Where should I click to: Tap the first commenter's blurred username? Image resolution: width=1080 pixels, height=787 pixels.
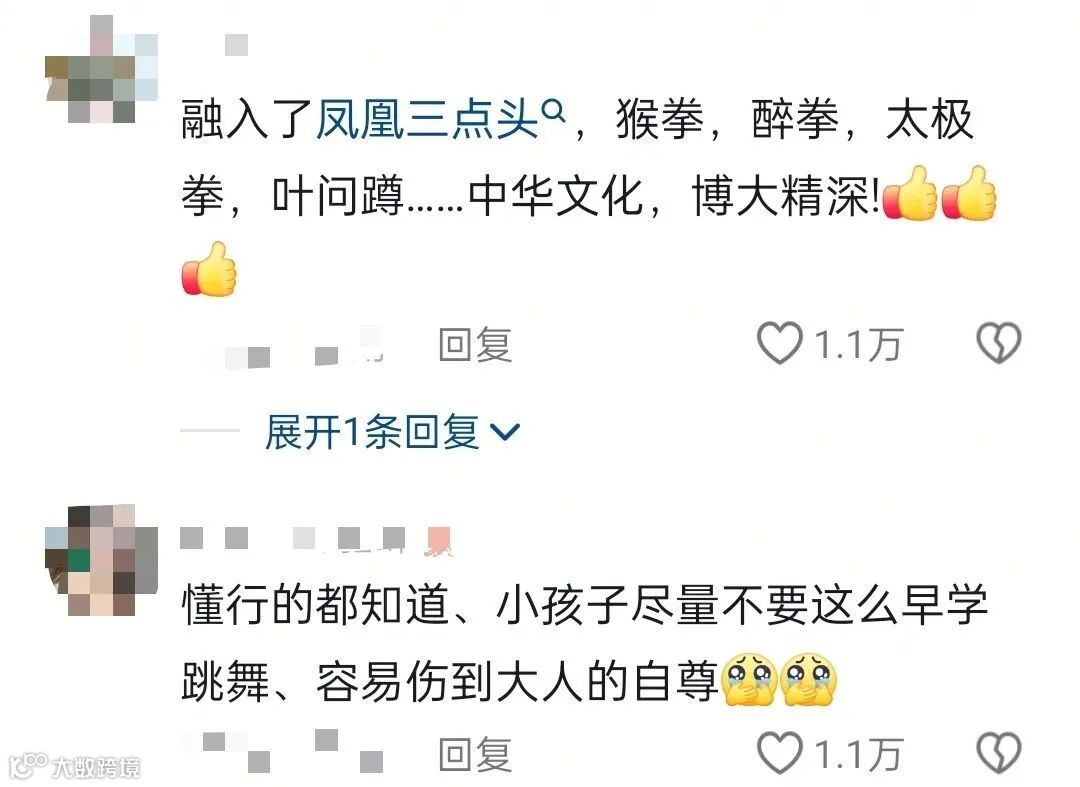236,45
